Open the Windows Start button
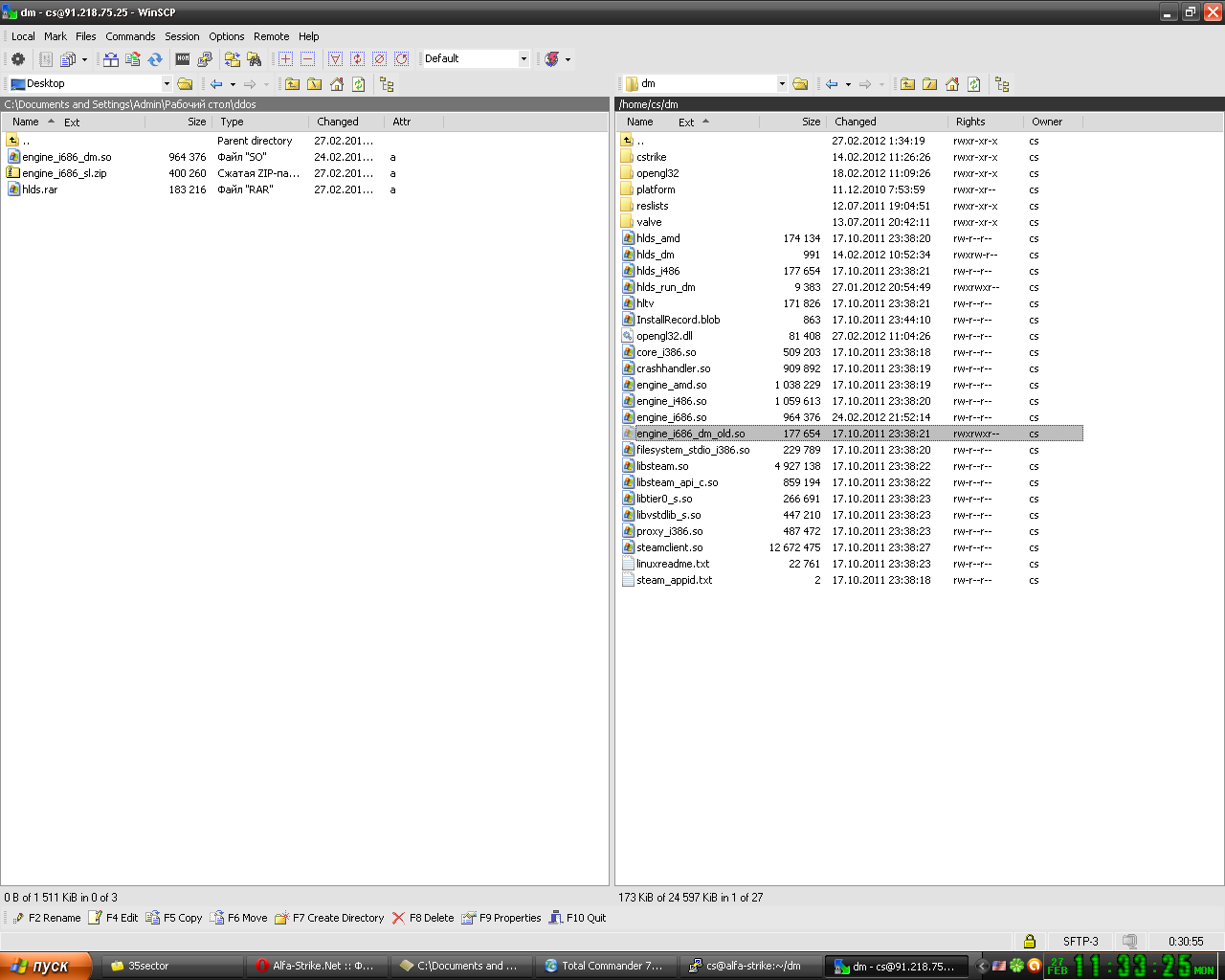 pyautogui.click(x=46, y=966)
